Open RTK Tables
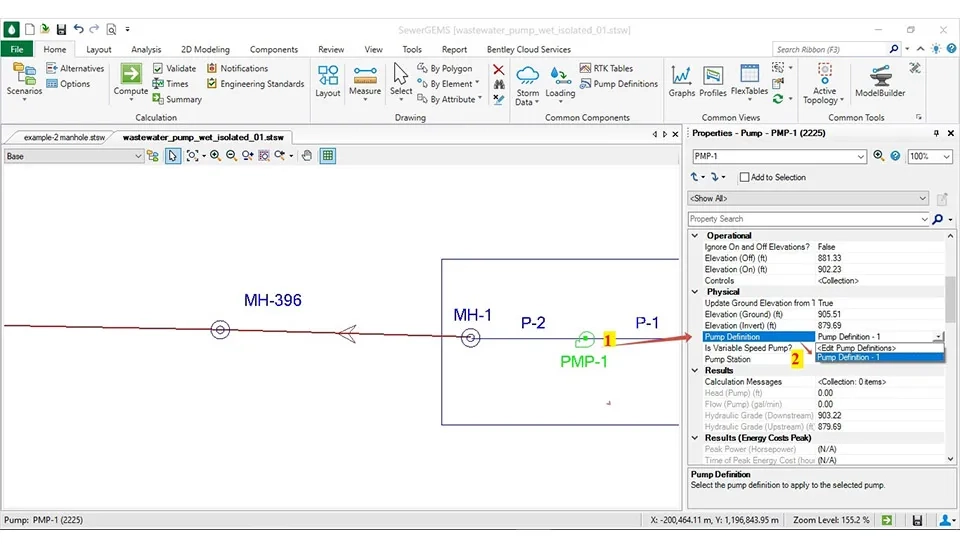Screen dimensions: 960x548 606,68
